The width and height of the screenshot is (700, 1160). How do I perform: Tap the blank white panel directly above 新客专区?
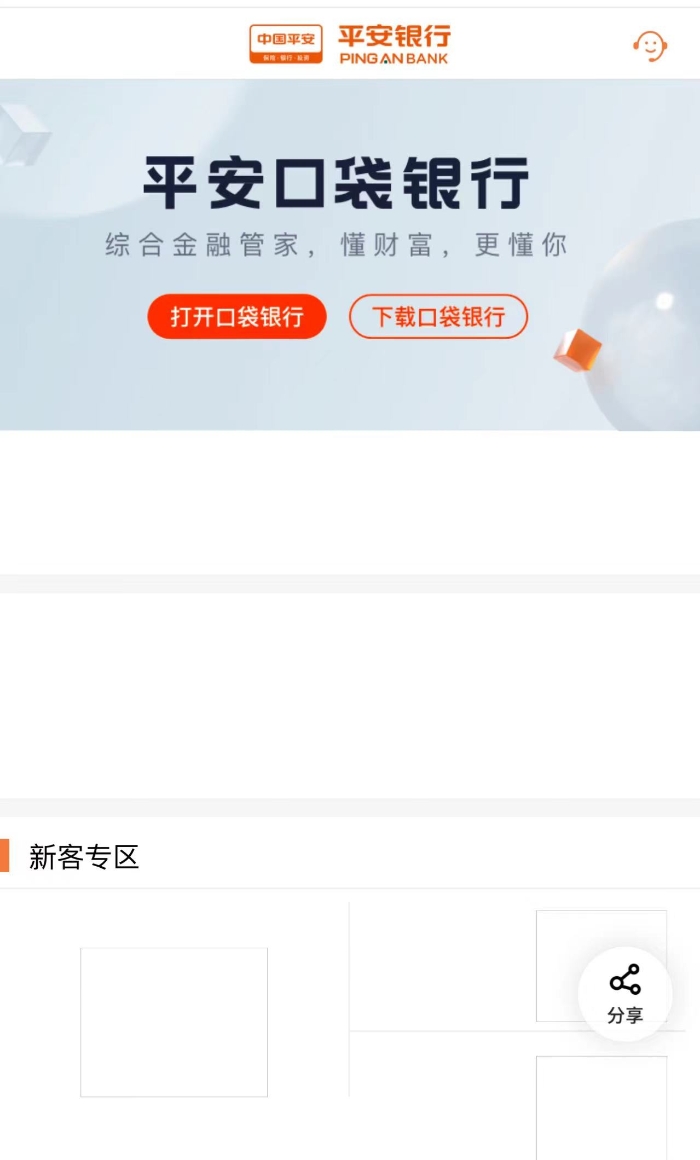click(x=350, y=695)
